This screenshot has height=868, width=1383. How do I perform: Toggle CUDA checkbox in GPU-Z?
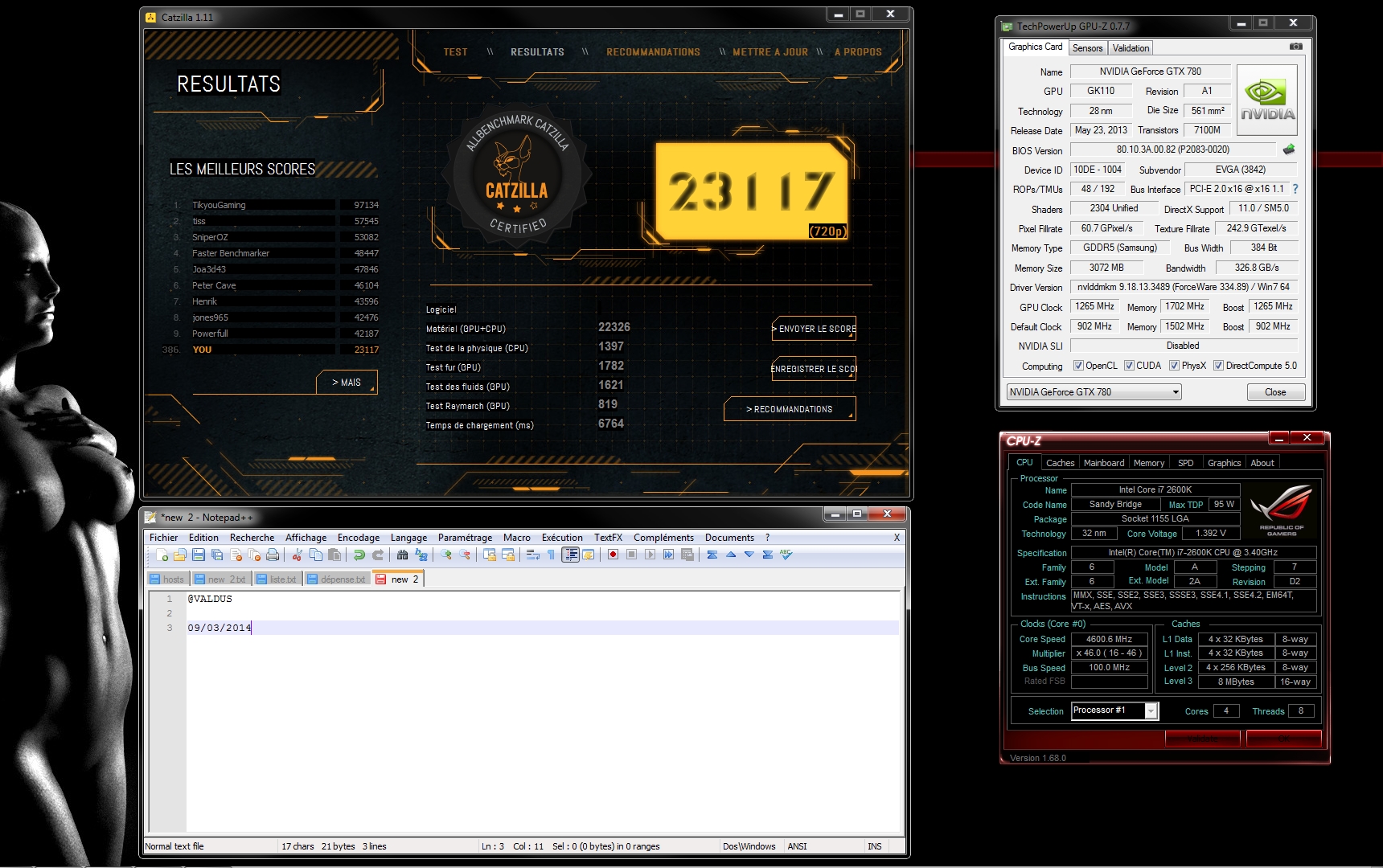point(1129,366)
